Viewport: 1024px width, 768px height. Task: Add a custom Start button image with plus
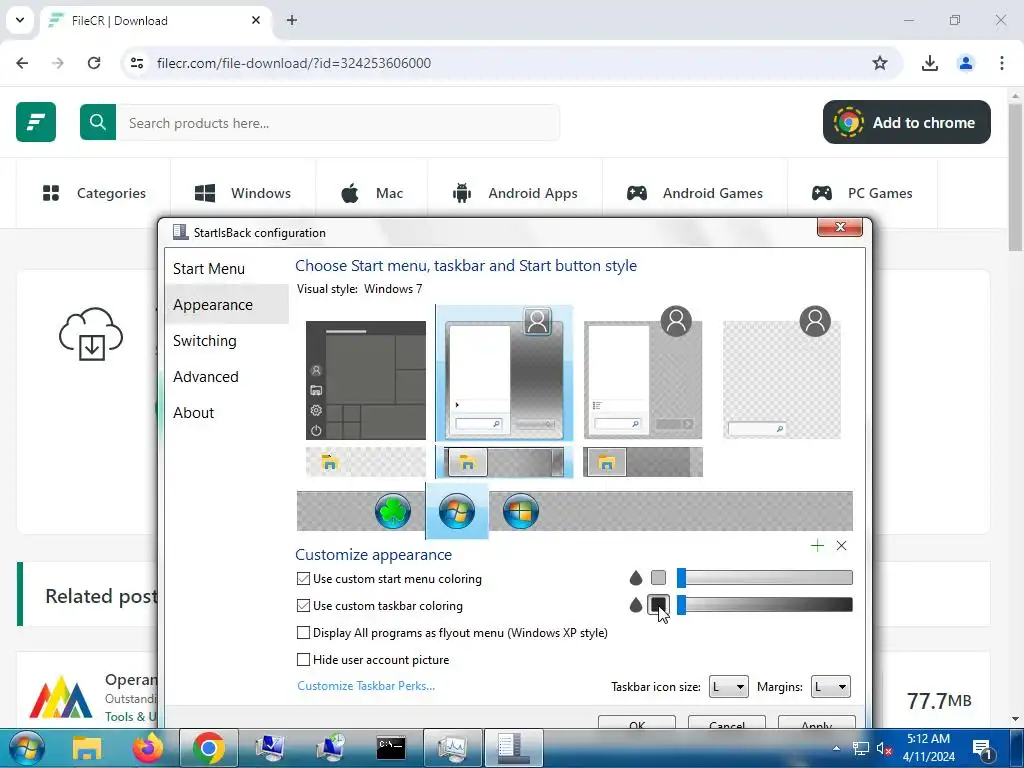[x=817, y=545]
